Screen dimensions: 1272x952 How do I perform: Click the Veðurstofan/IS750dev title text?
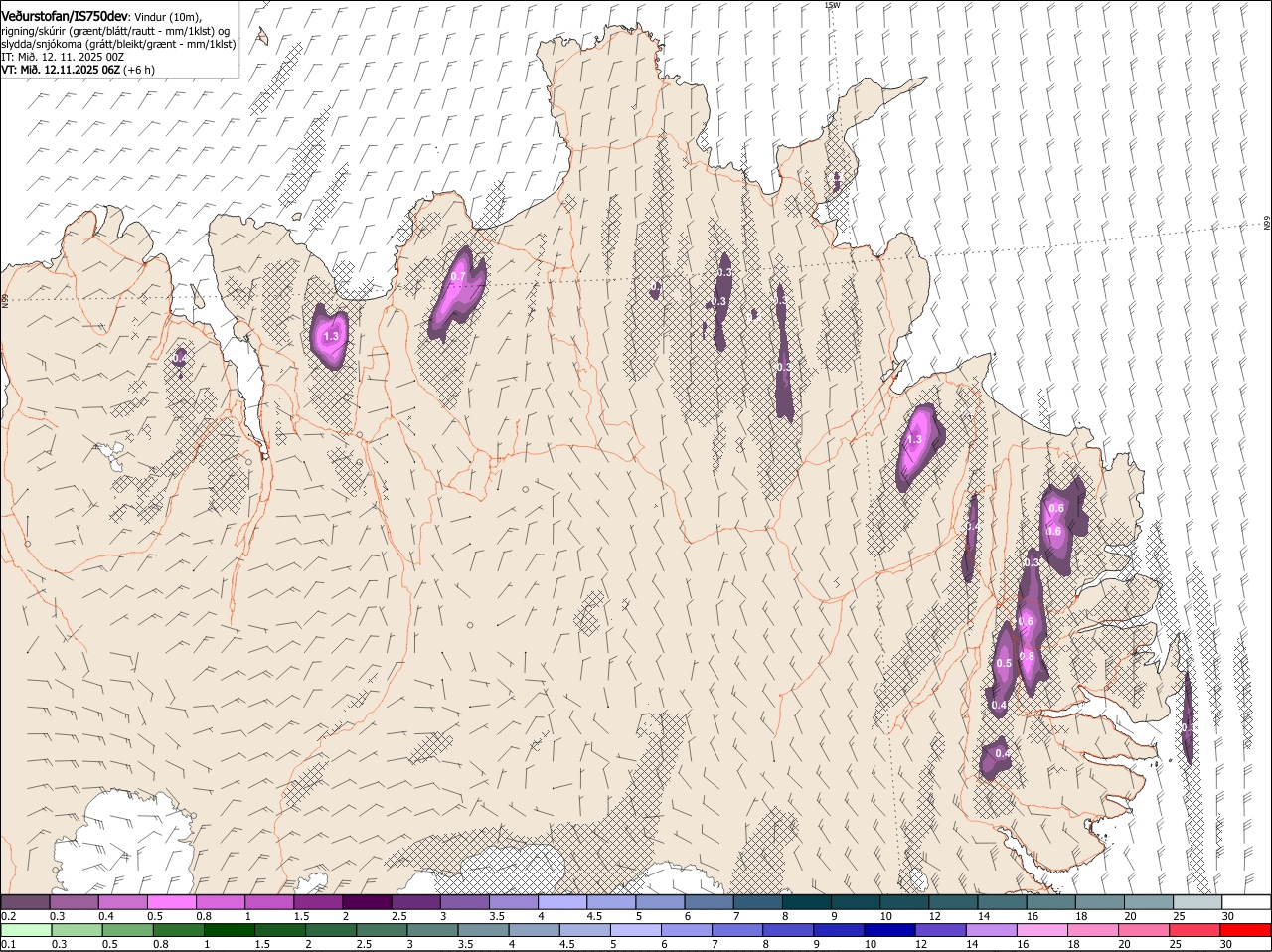click(x=66, y=16)
